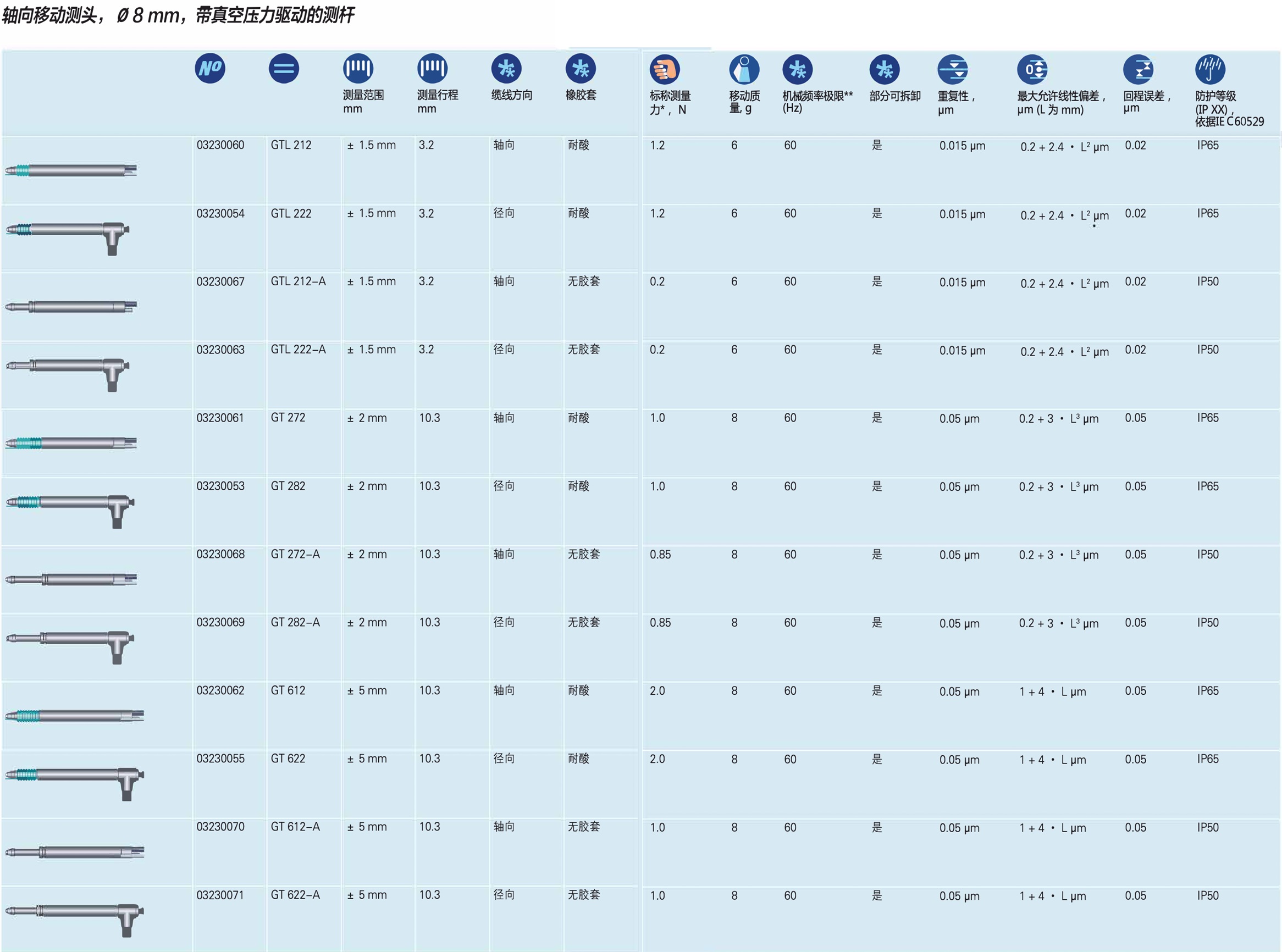Click the 最大允许线性偏差 icon

tap(1032, 70)
